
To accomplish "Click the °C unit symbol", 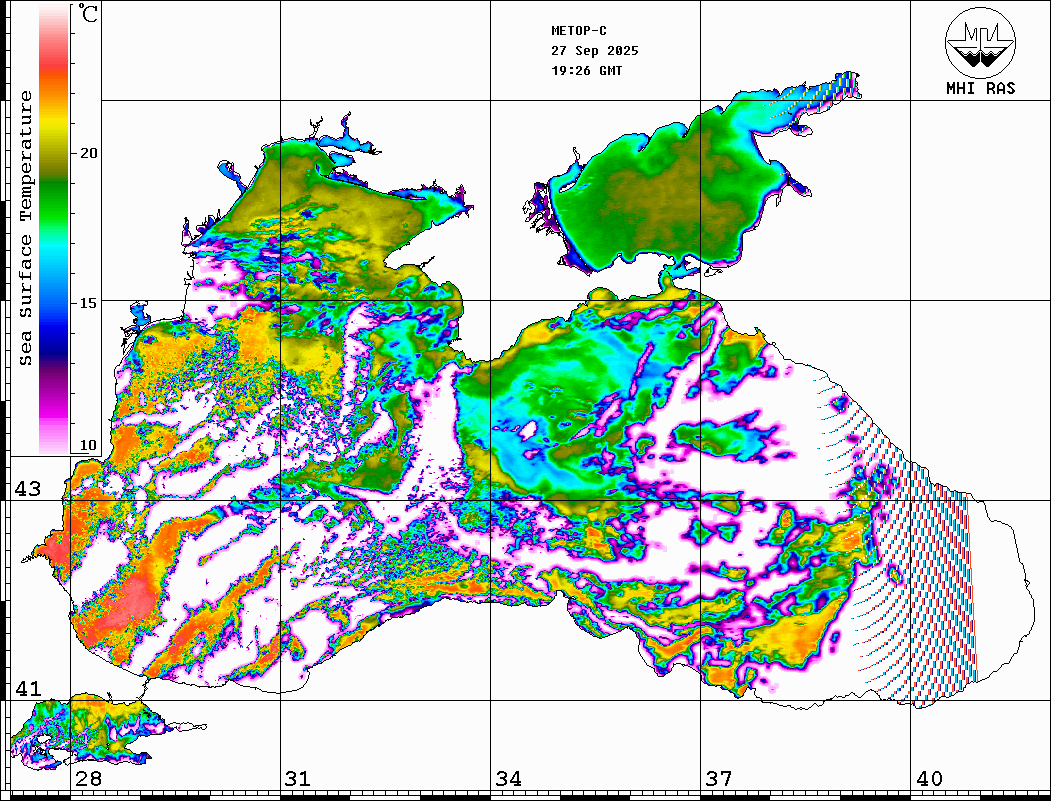I will pos(89,14).
